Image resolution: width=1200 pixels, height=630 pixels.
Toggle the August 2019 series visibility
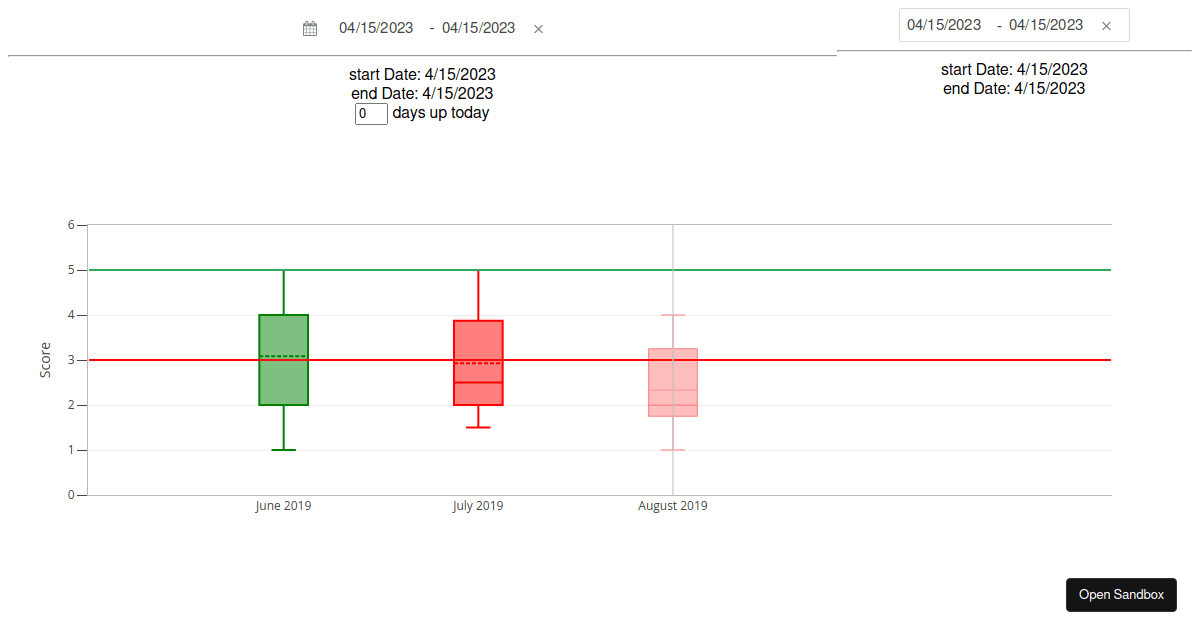point(672,506)
